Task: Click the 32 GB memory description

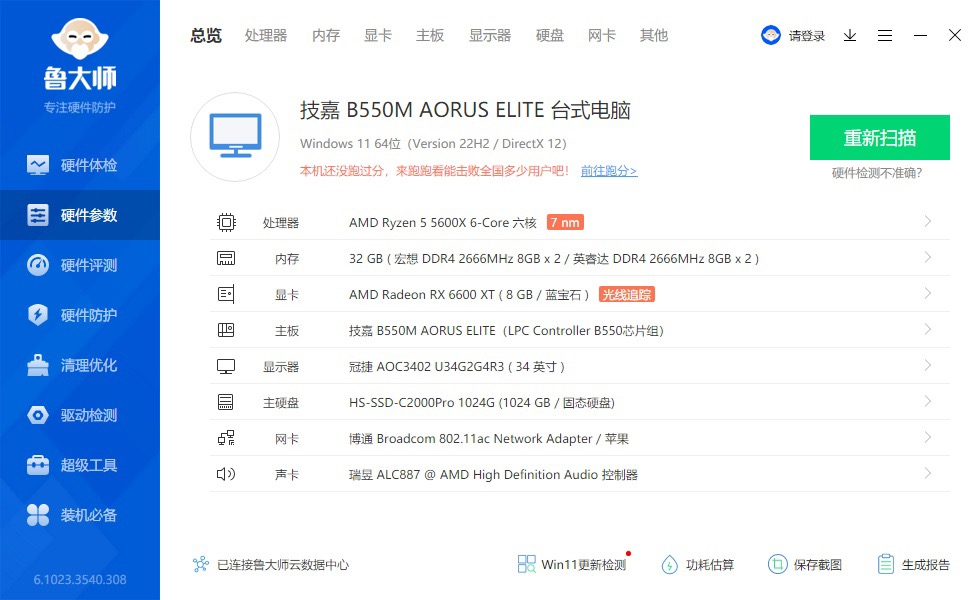Action: 554,259
